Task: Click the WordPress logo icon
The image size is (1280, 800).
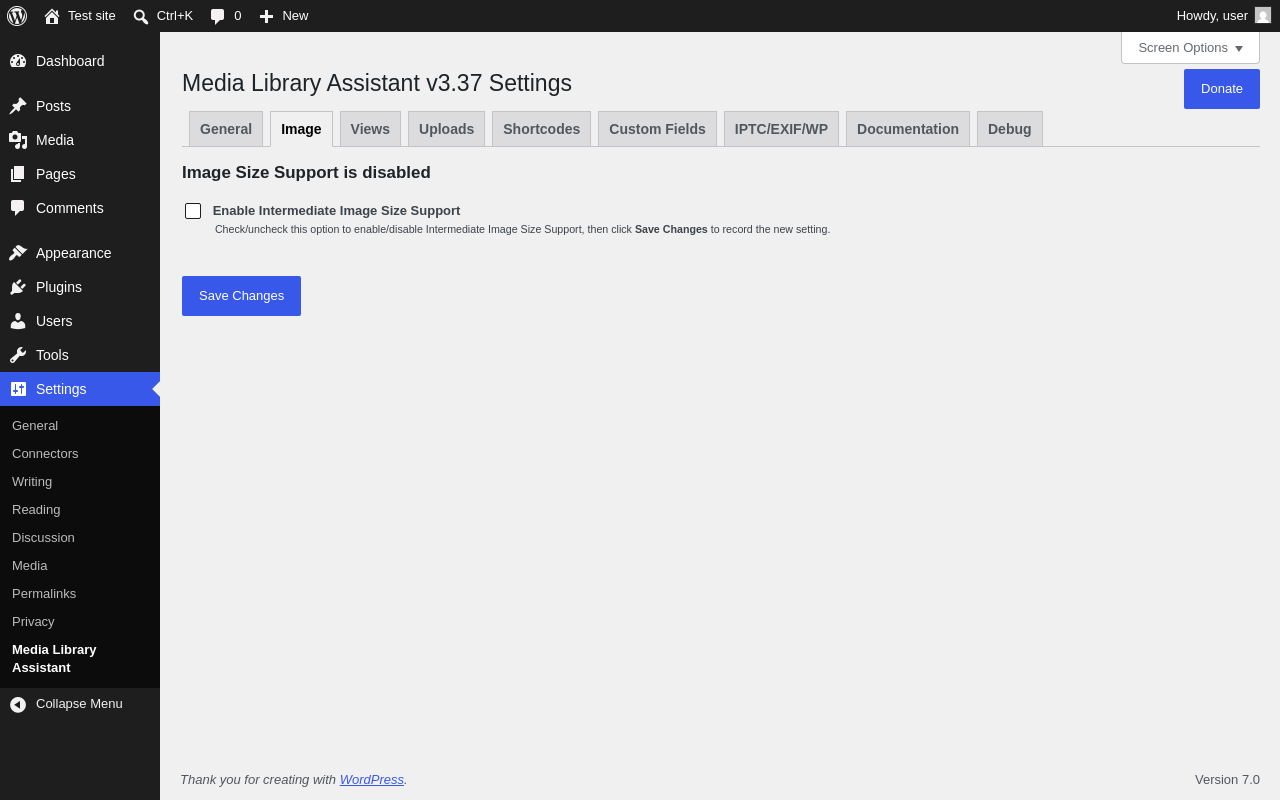Action: tap(17, 16)
